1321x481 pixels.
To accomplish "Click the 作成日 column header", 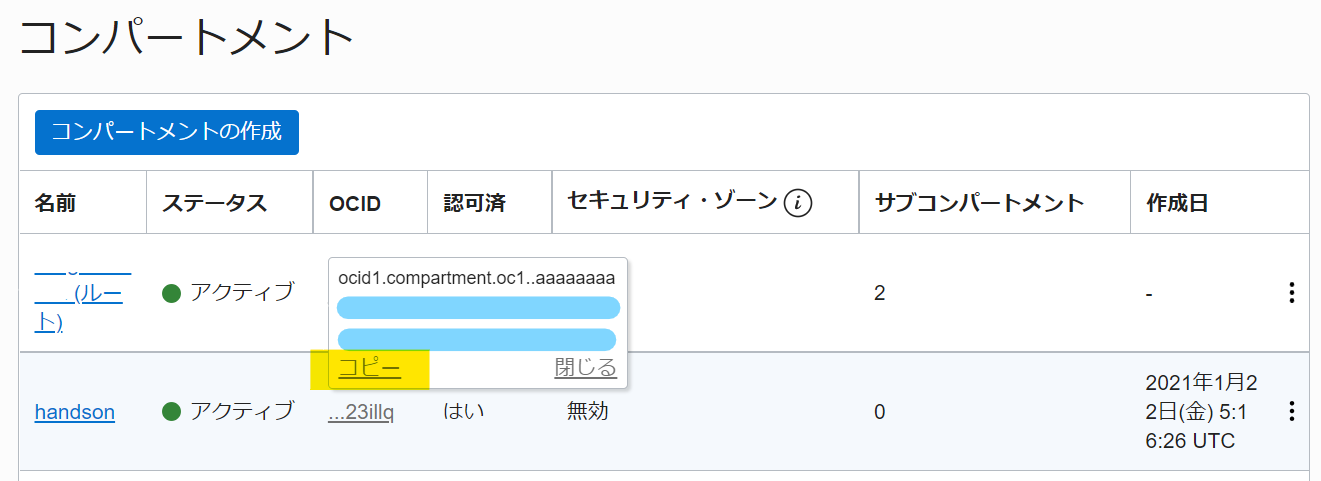I will point(1177,203).
